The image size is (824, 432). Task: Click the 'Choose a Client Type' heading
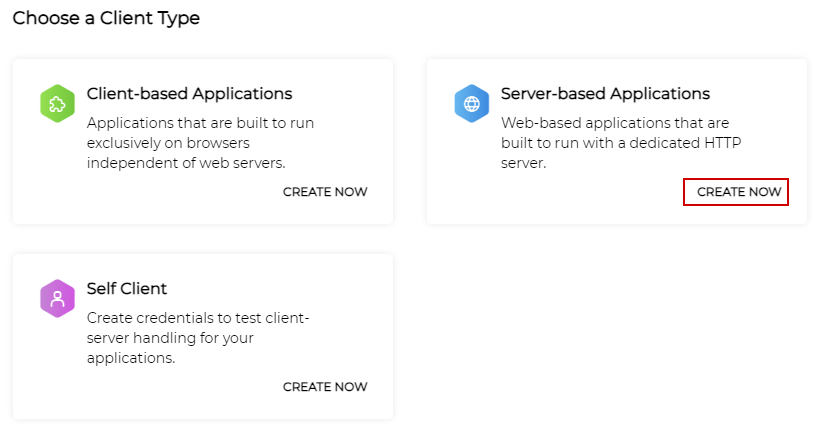coord(106,18)
